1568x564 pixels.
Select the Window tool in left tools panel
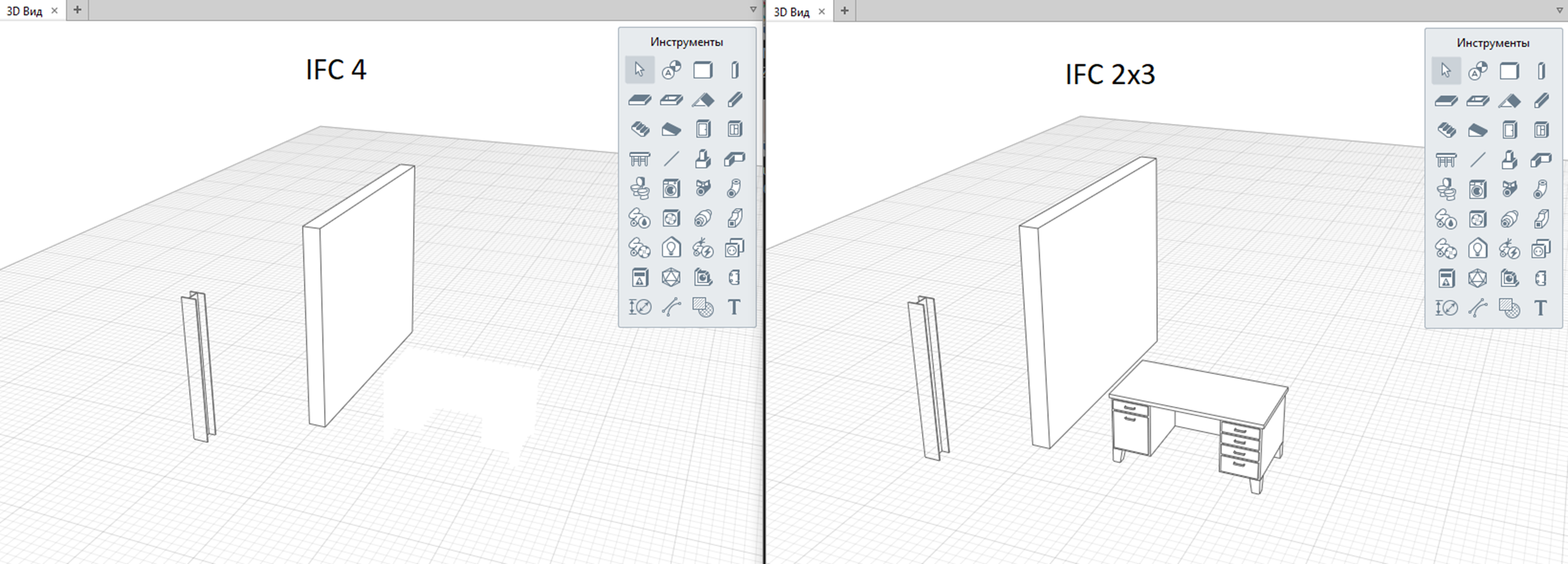point(734,129)
